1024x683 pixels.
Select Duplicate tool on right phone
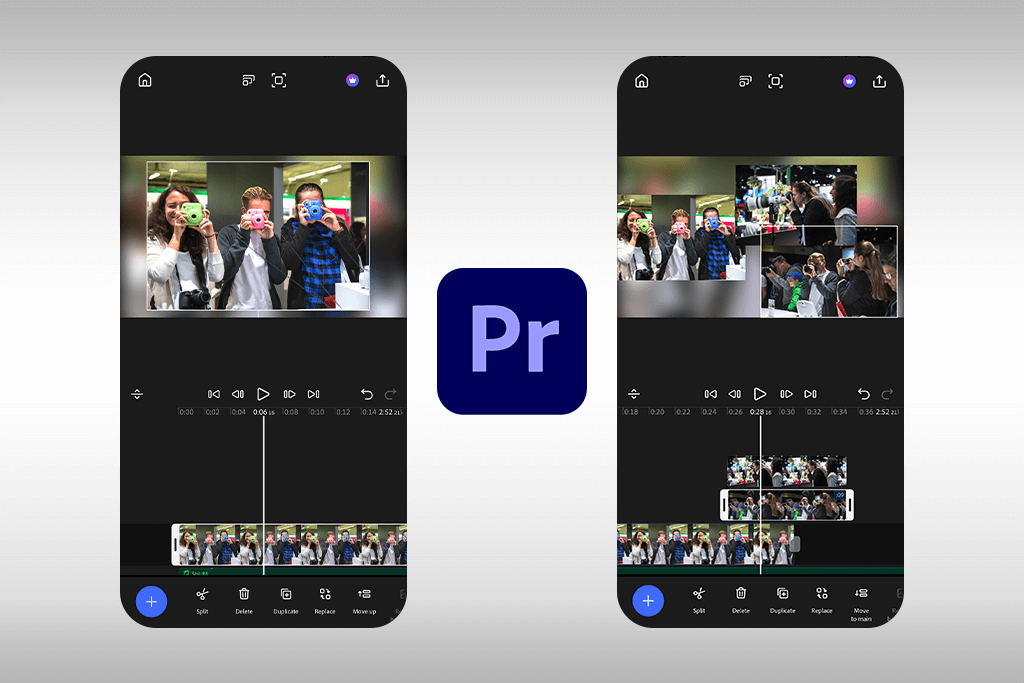782,600
